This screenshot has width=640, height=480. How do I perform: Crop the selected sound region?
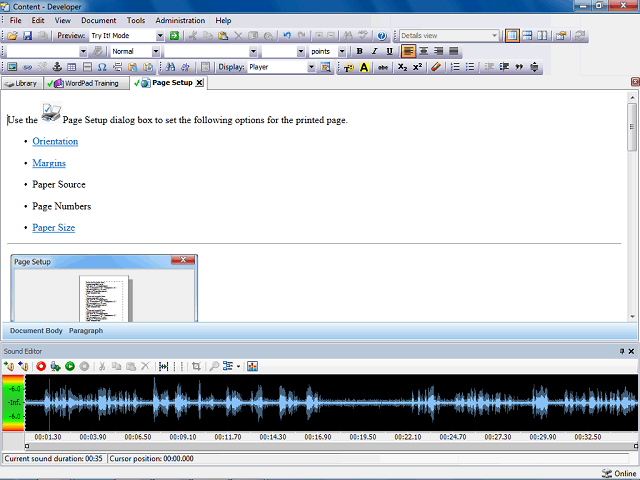coord(196,366)
